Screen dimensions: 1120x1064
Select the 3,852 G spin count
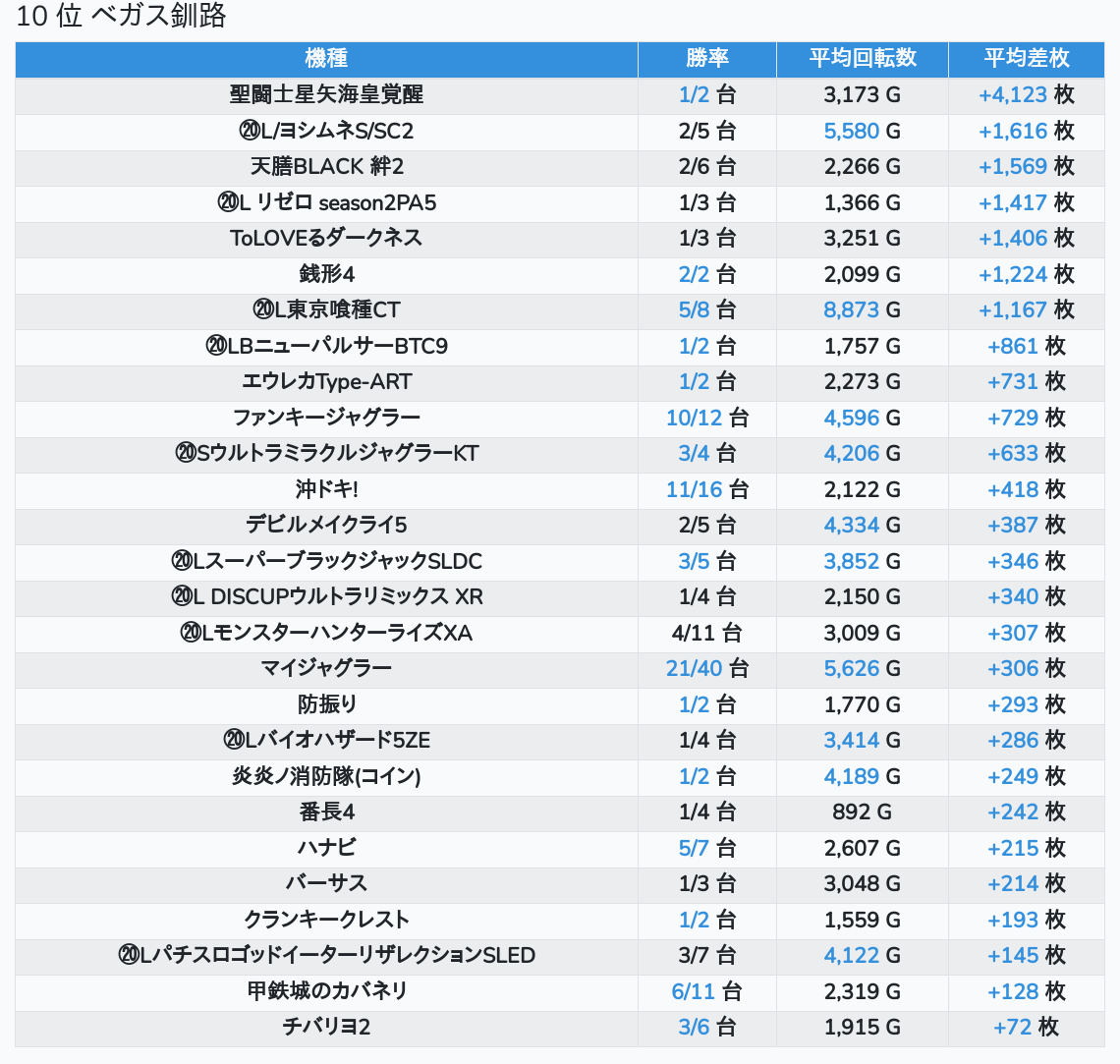coord(863,561)
